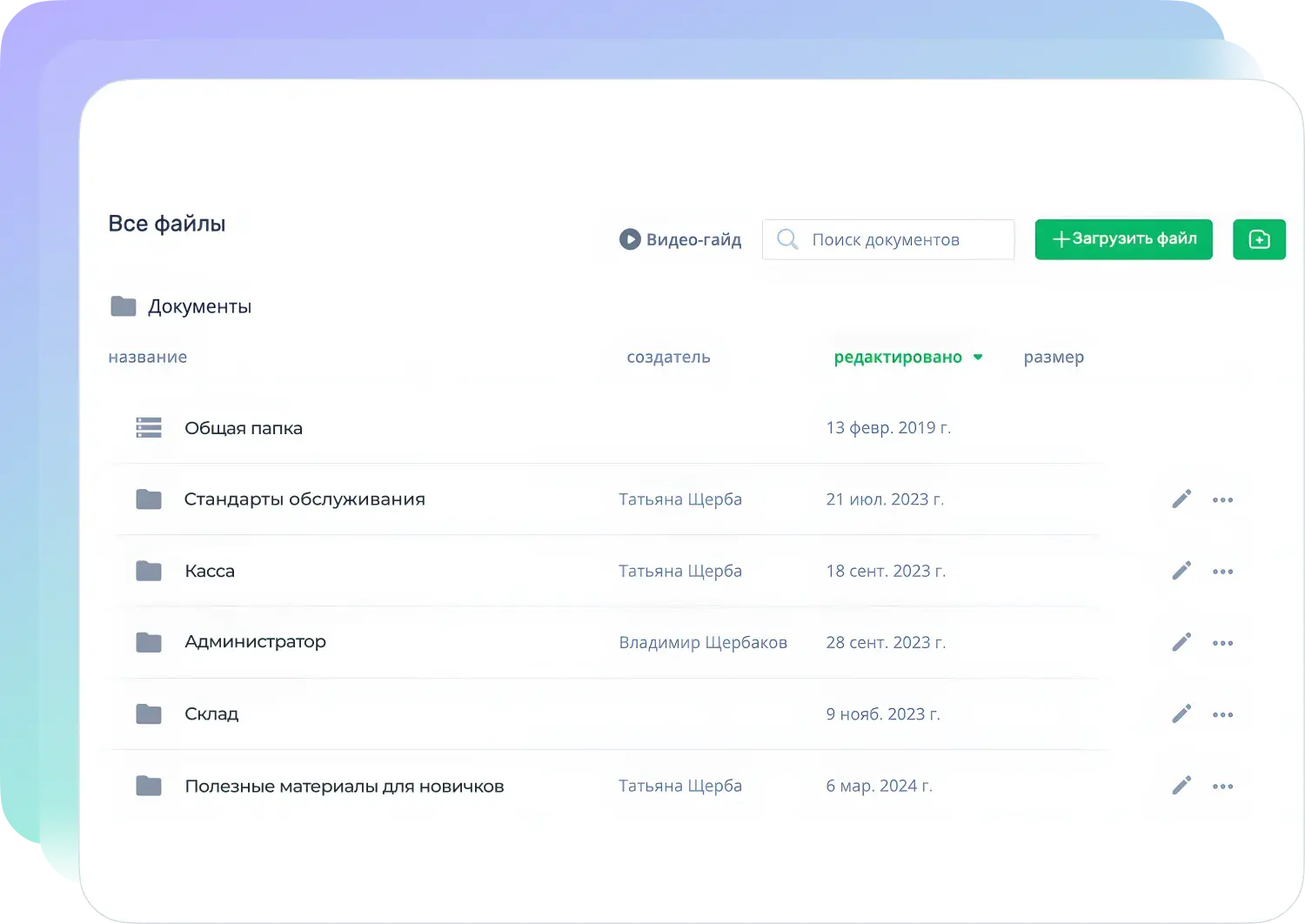The image size is (1305, 924).
Task: Open Полезные материалы для новичков folder
Action: click(x=345, y=787)
